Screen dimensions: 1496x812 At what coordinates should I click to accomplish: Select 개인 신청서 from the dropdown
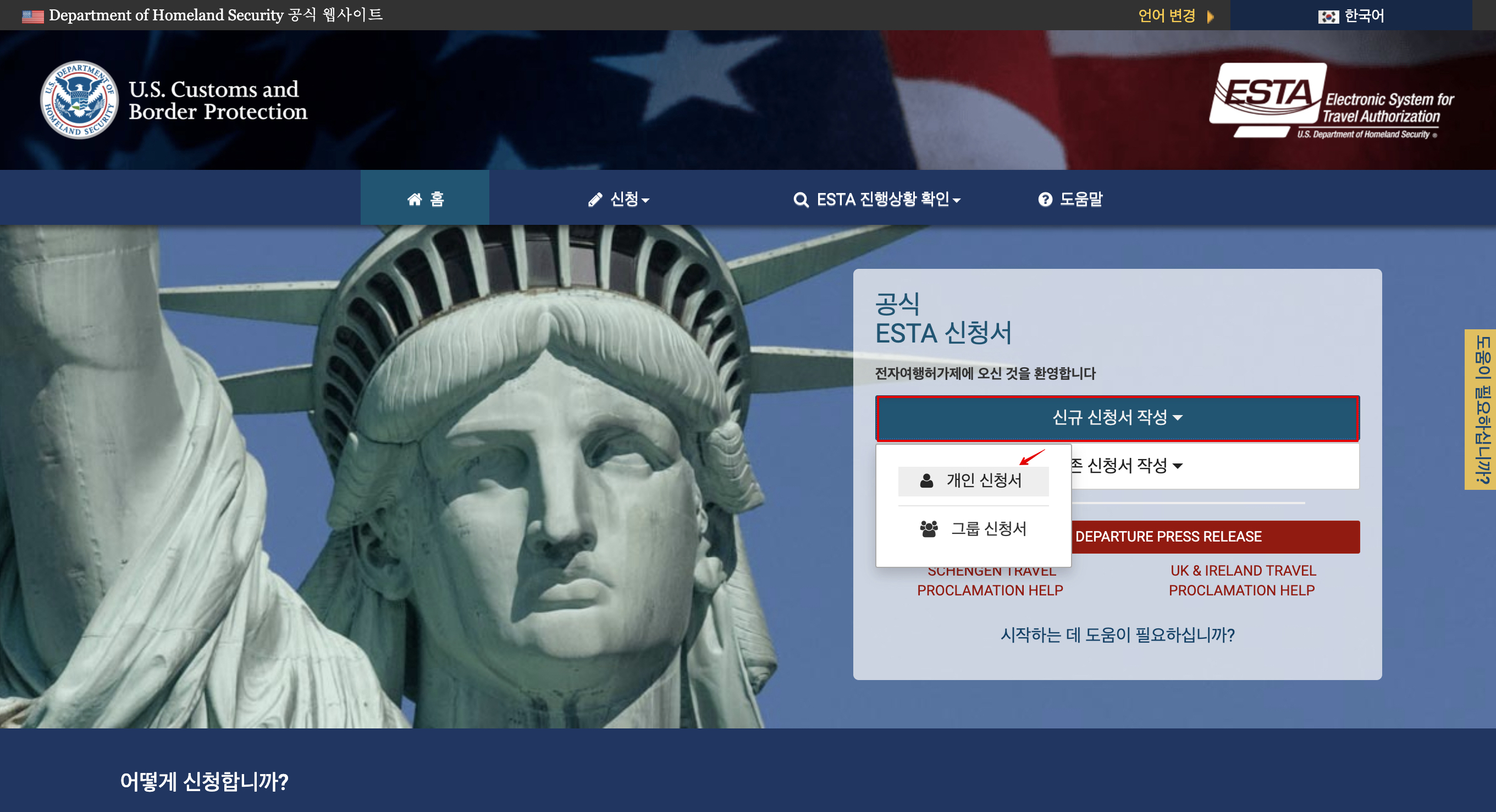tap(973, 481)
